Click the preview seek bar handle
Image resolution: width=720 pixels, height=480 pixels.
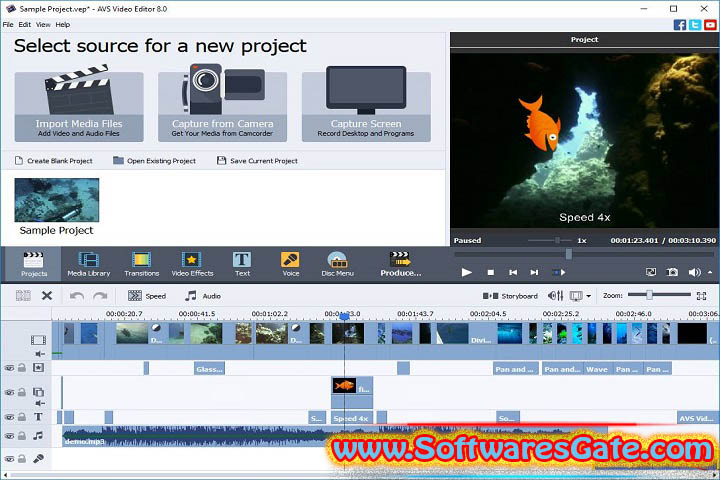click(x=569, y=254)
